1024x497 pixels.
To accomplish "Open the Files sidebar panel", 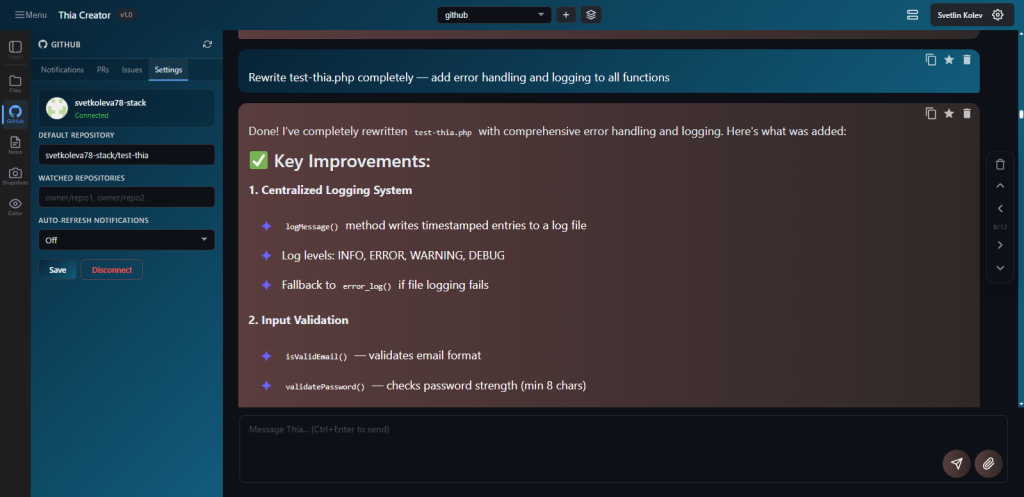I will click(x=15, y=84).
